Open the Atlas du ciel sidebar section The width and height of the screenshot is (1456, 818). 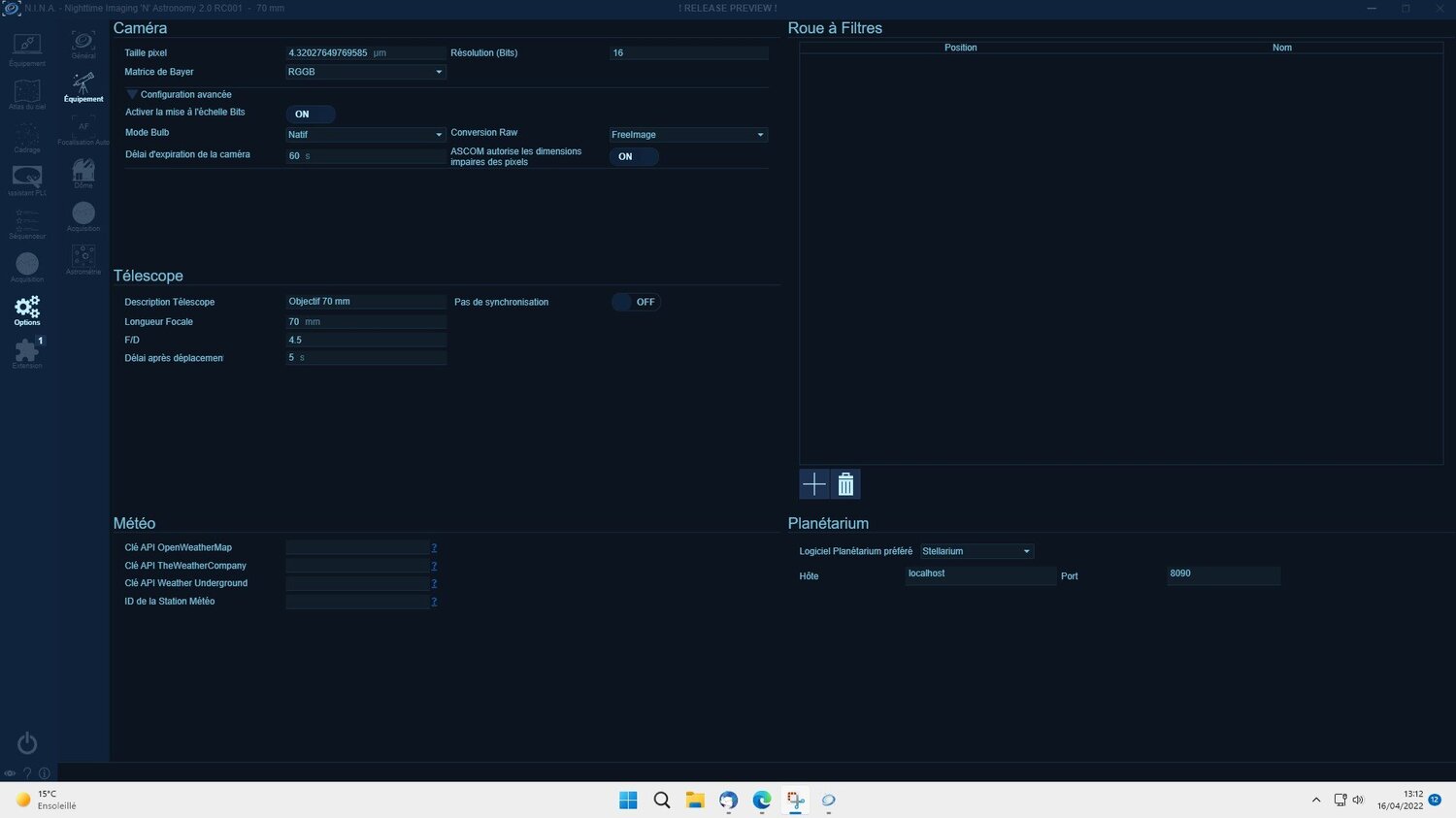tap(27, 94)
